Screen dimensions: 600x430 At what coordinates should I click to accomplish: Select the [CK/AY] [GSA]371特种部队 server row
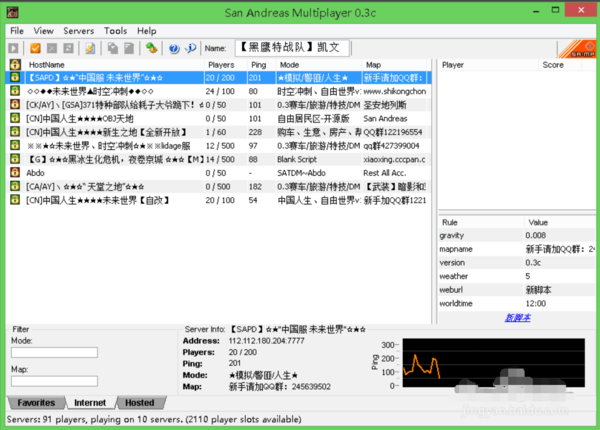[x=218, y=105]
